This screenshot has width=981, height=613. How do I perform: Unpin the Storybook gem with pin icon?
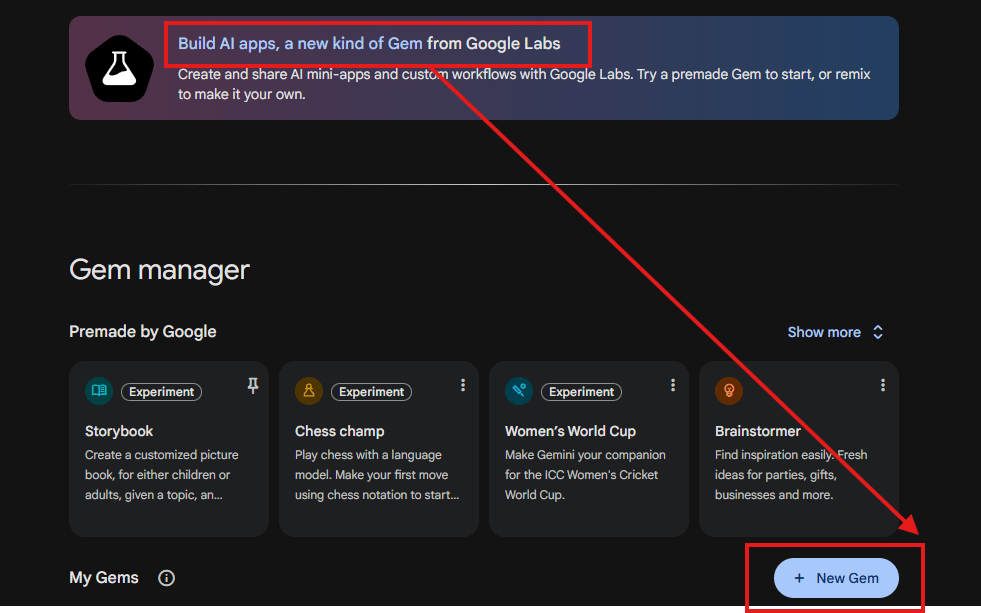pyautogui.click(x=253, y=385)
